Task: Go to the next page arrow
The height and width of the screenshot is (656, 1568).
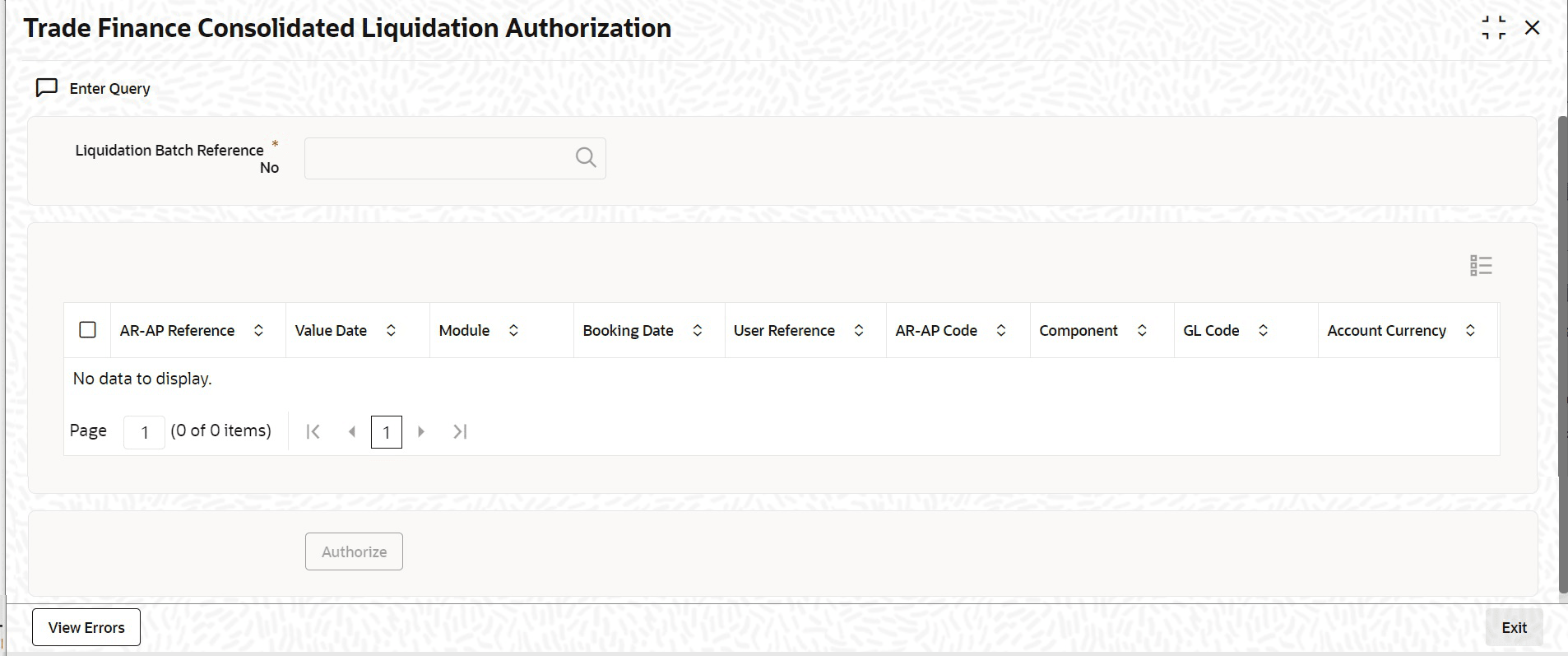Action: pyautogui.click(x=421, y=431)
